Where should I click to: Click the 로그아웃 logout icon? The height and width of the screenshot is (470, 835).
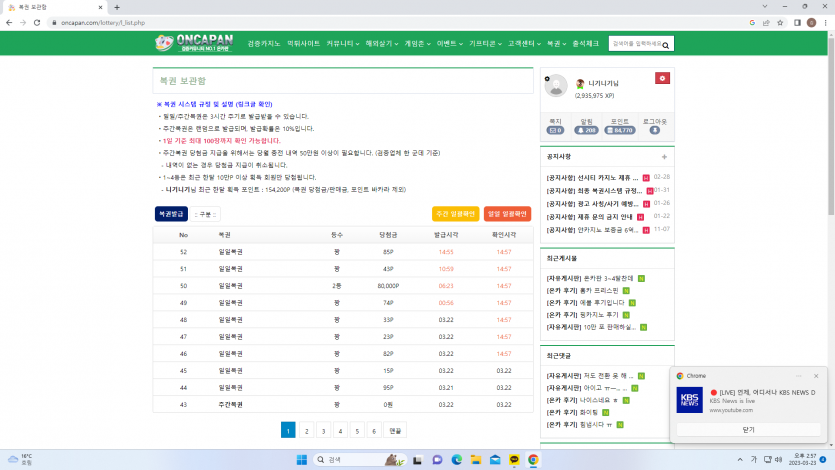coord(654,130)
